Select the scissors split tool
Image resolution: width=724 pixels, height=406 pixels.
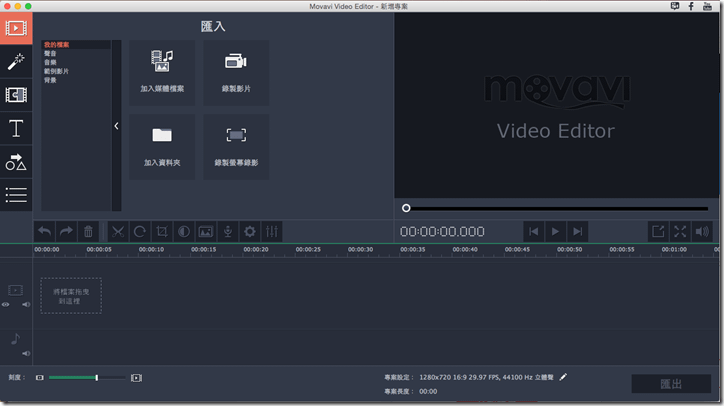coord(118,231)
